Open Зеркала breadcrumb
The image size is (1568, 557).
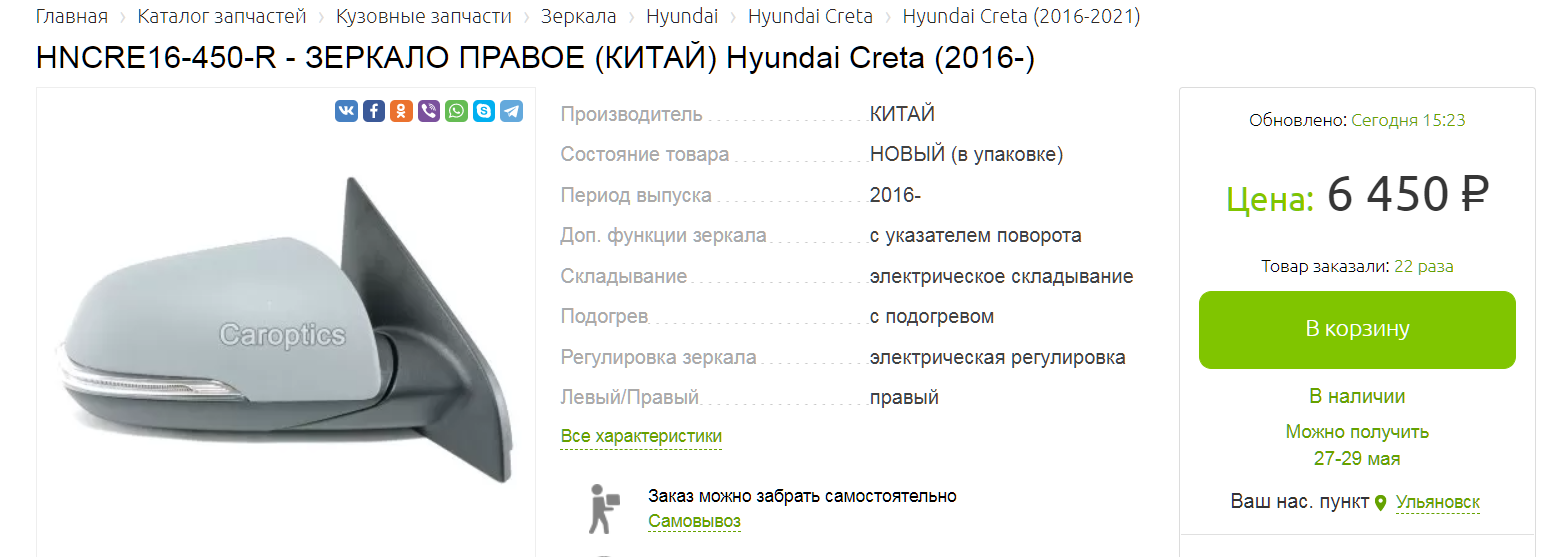pyautogui.click(x=579, y=16)
